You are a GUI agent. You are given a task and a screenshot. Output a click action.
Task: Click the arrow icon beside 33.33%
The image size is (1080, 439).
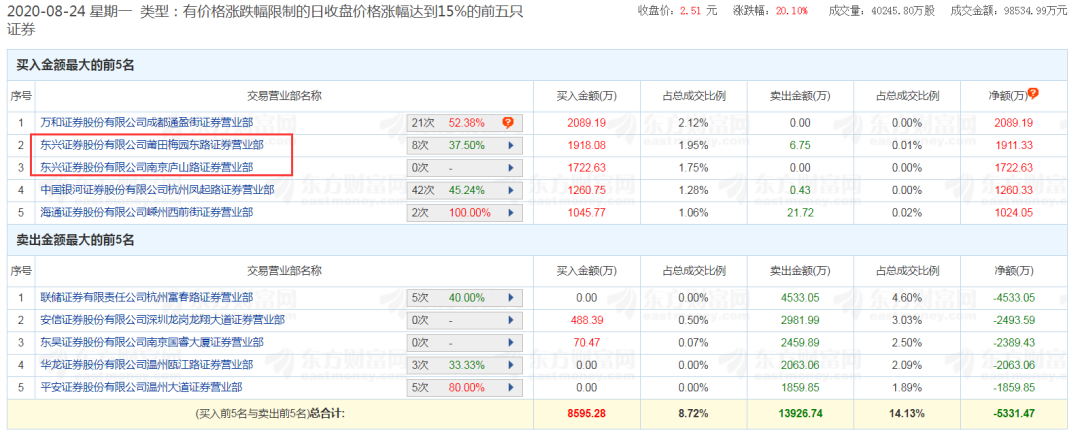[511, 365]
